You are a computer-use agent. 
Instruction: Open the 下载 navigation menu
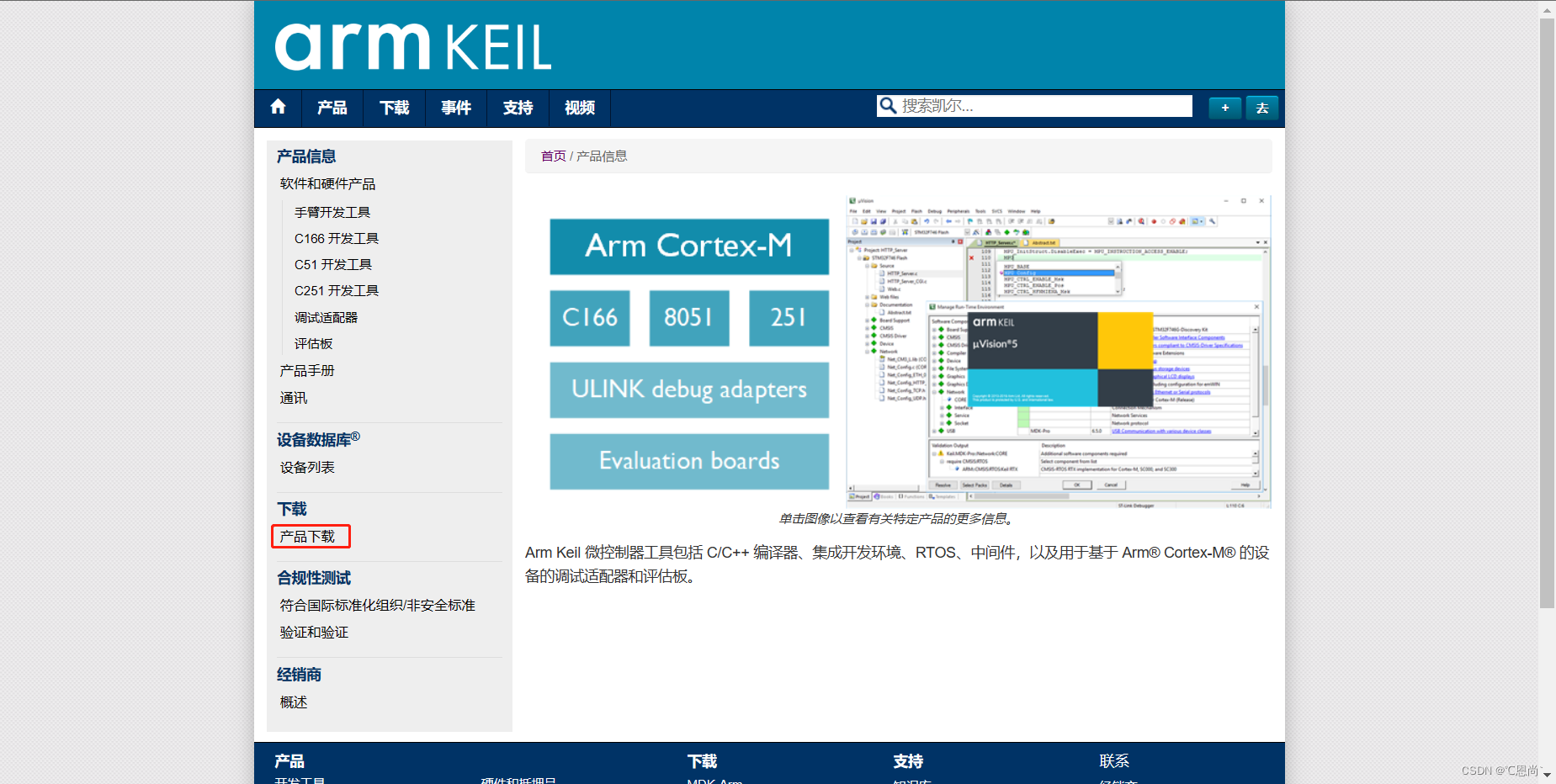394,108
